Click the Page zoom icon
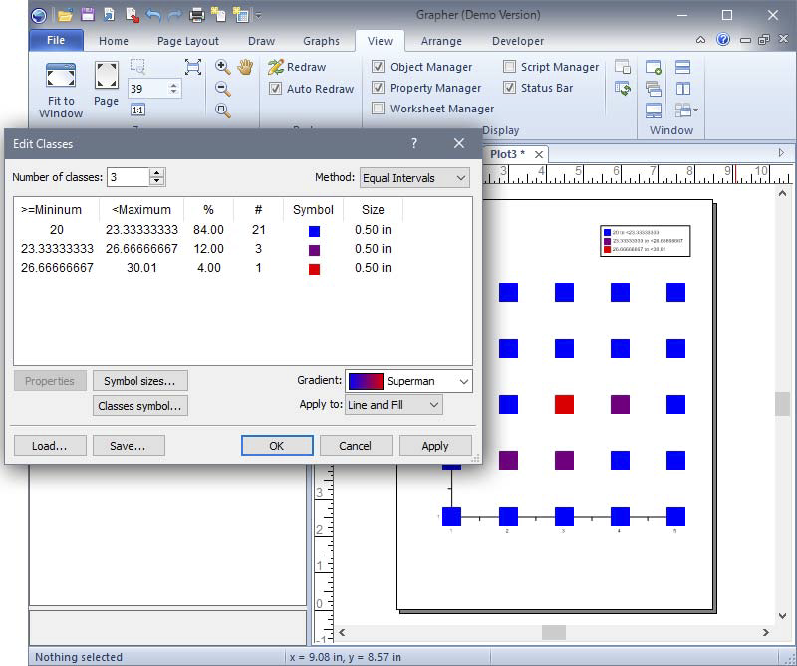Viewport: 797px width, 666px height. click(107, 76)
